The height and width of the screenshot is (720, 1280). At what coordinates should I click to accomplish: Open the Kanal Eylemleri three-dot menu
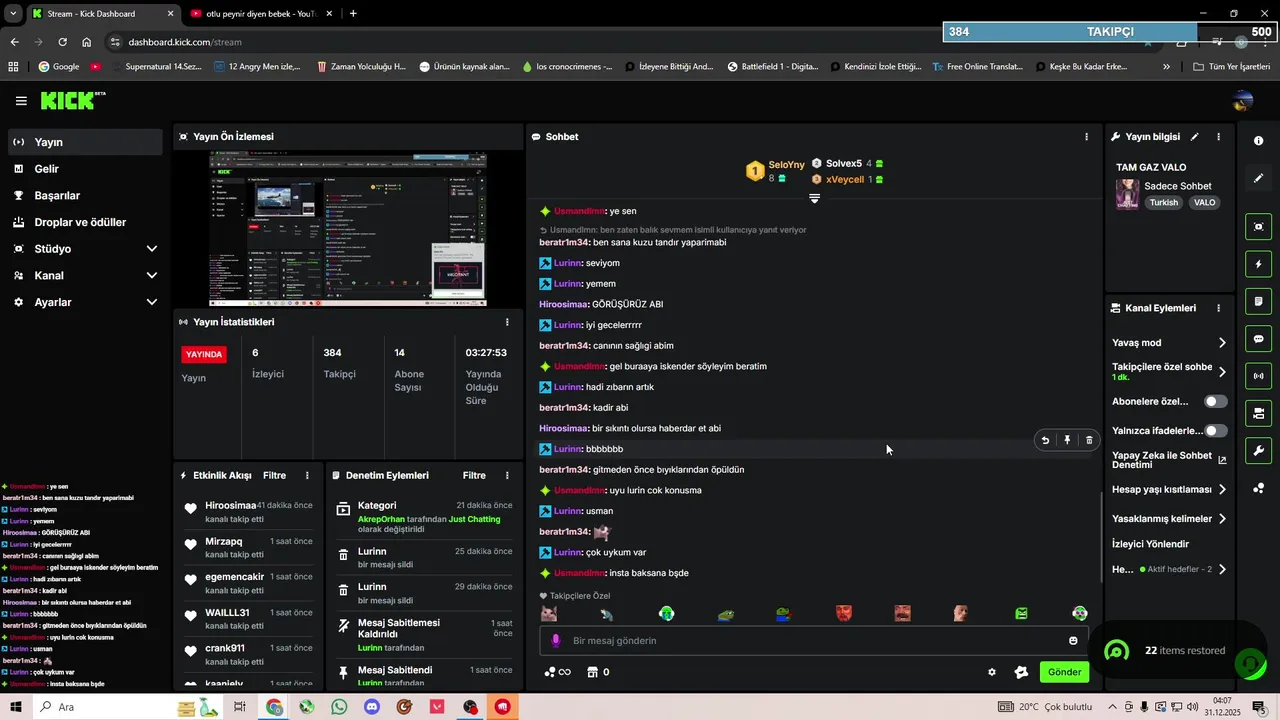pyautogui.click(x=1218, y=308)
